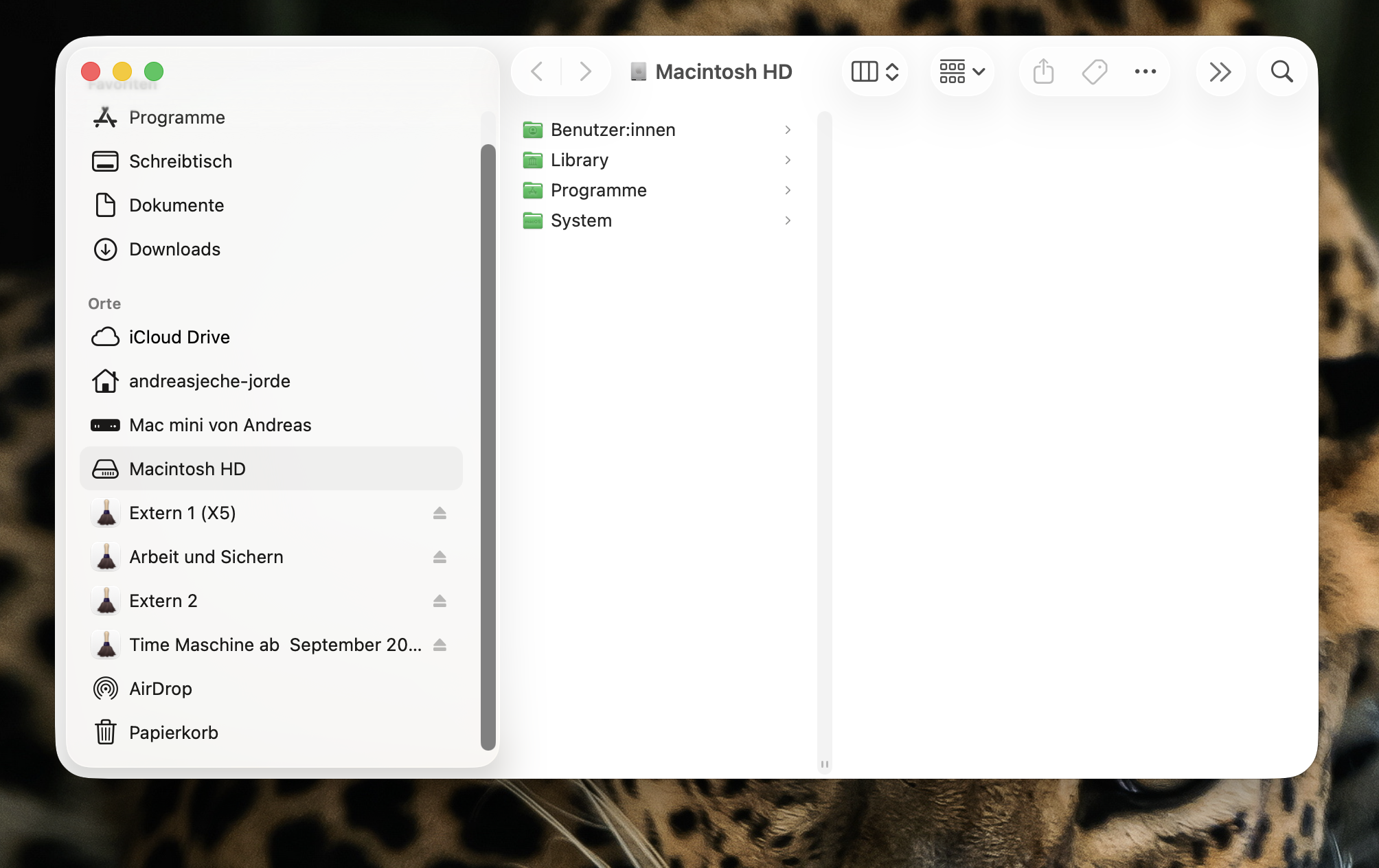The width and height of the screenshot is (1379, 868).
Task: Show more toolbar items with double chevron
Action: pyautogui.click(x=1220, y=71)
